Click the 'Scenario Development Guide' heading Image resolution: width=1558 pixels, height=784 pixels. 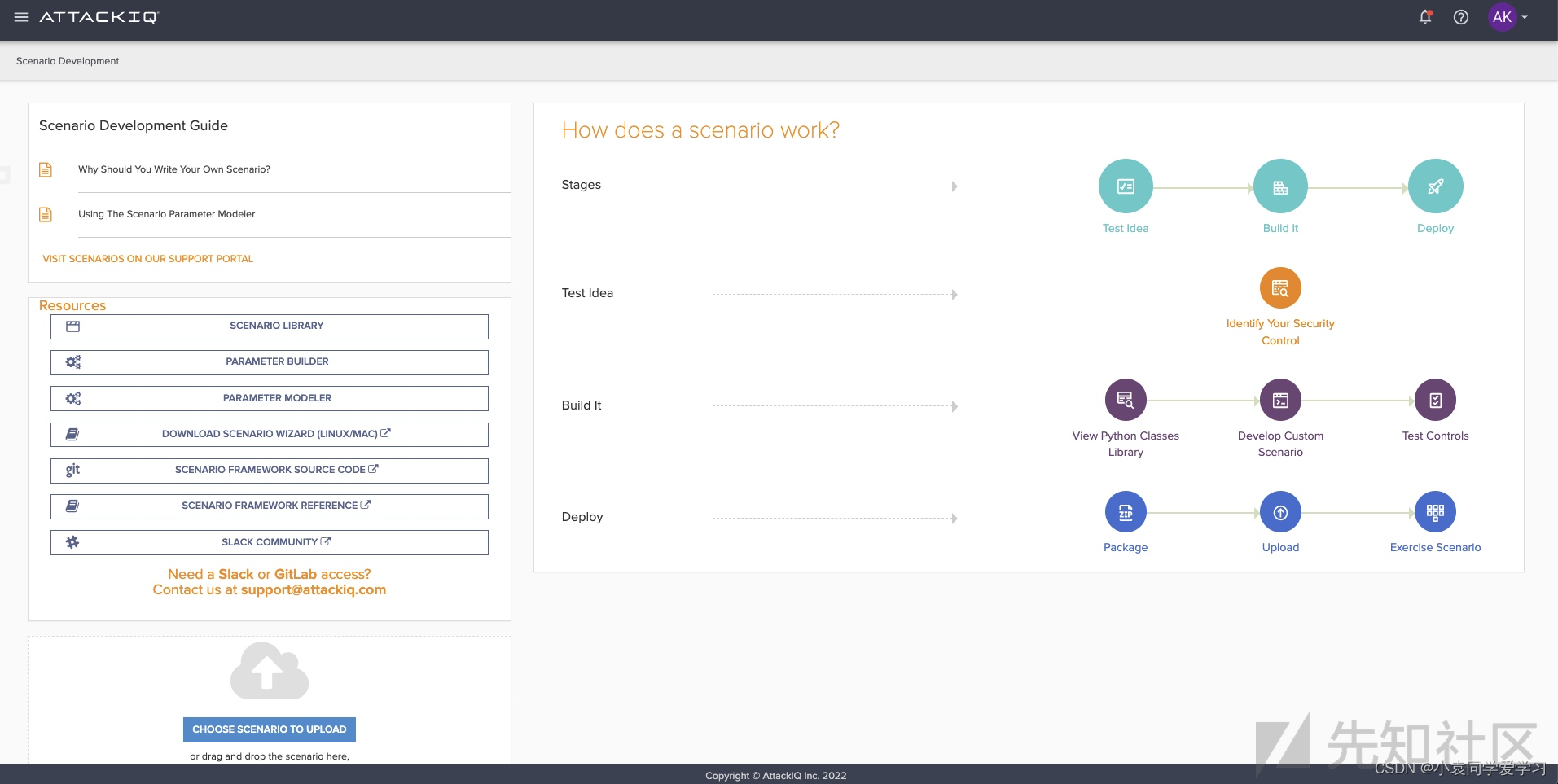click(x=134, y=125)
